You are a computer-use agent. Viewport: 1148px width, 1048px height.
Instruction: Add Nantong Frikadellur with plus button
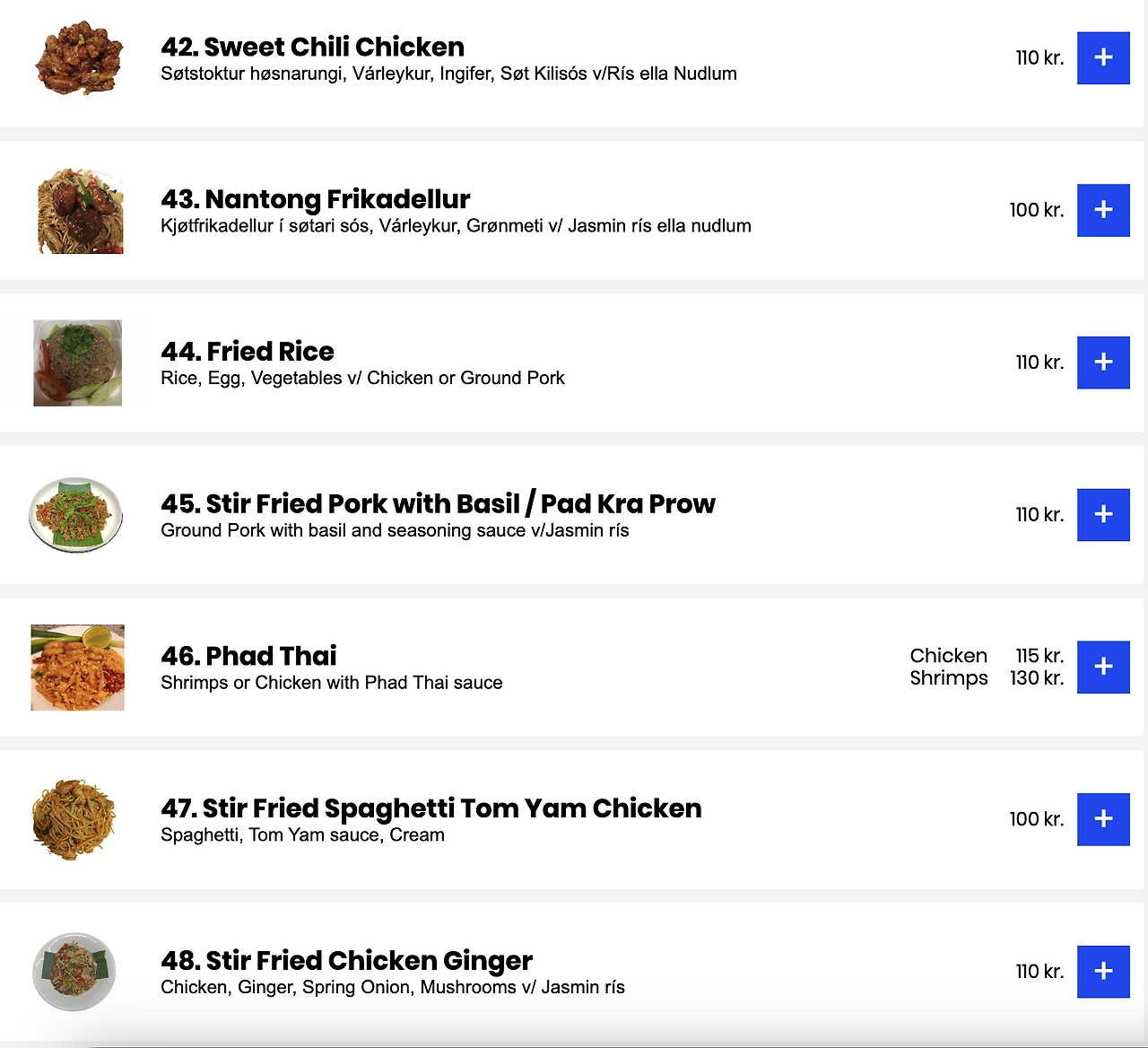click(1103, 210)
